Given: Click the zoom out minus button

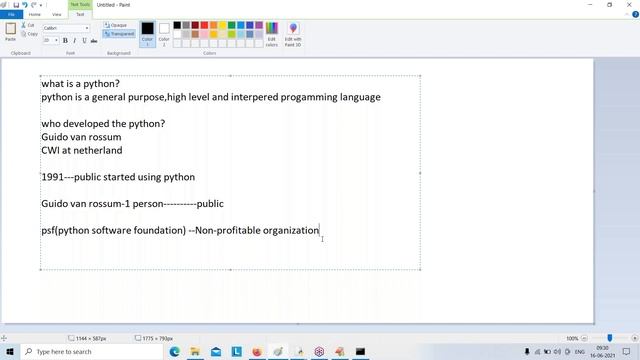Looking at the screenshot, I should [584, 338].
